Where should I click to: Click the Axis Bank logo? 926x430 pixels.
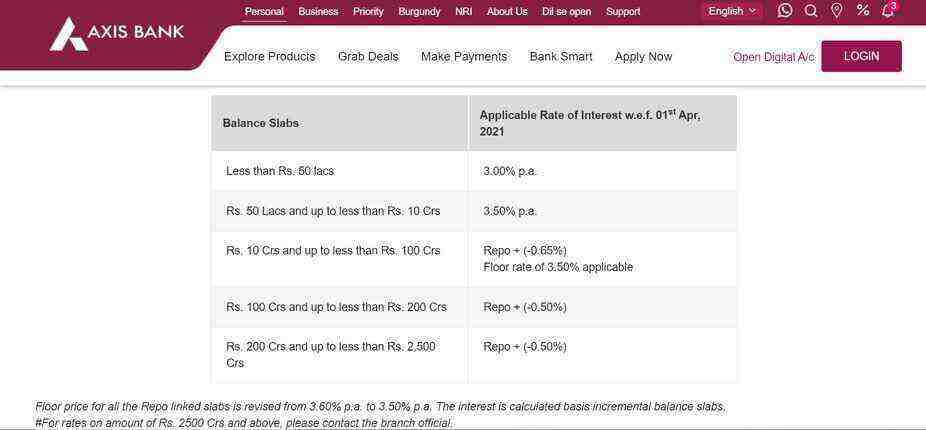point(116,34)
